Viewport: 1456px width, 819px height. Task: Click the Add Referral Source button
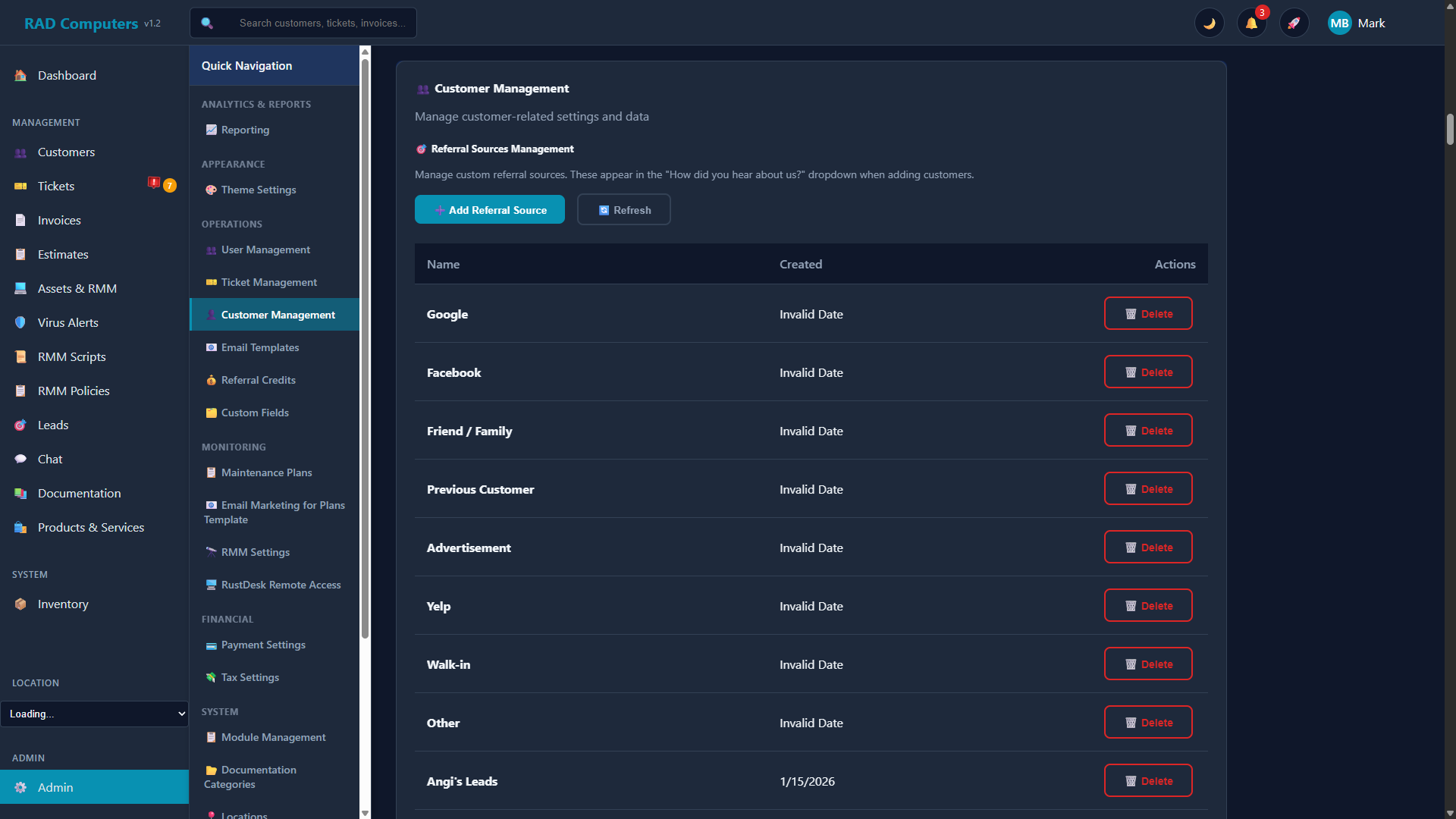click(x=489, y=209)
